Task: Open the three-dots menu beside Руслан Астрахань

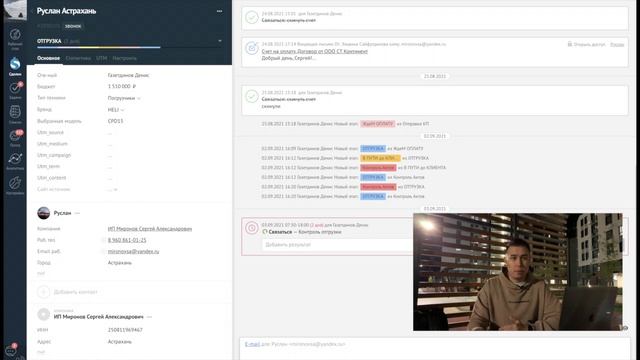Action: pyautogui.click(x=220, y=11)
